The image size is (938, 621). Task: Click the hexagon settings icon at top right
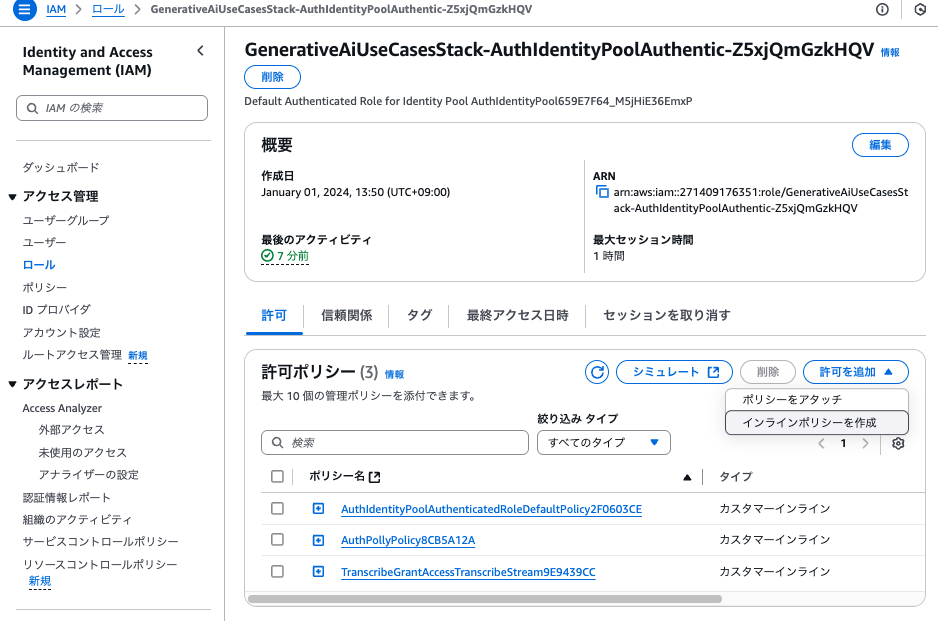(920, 9)
